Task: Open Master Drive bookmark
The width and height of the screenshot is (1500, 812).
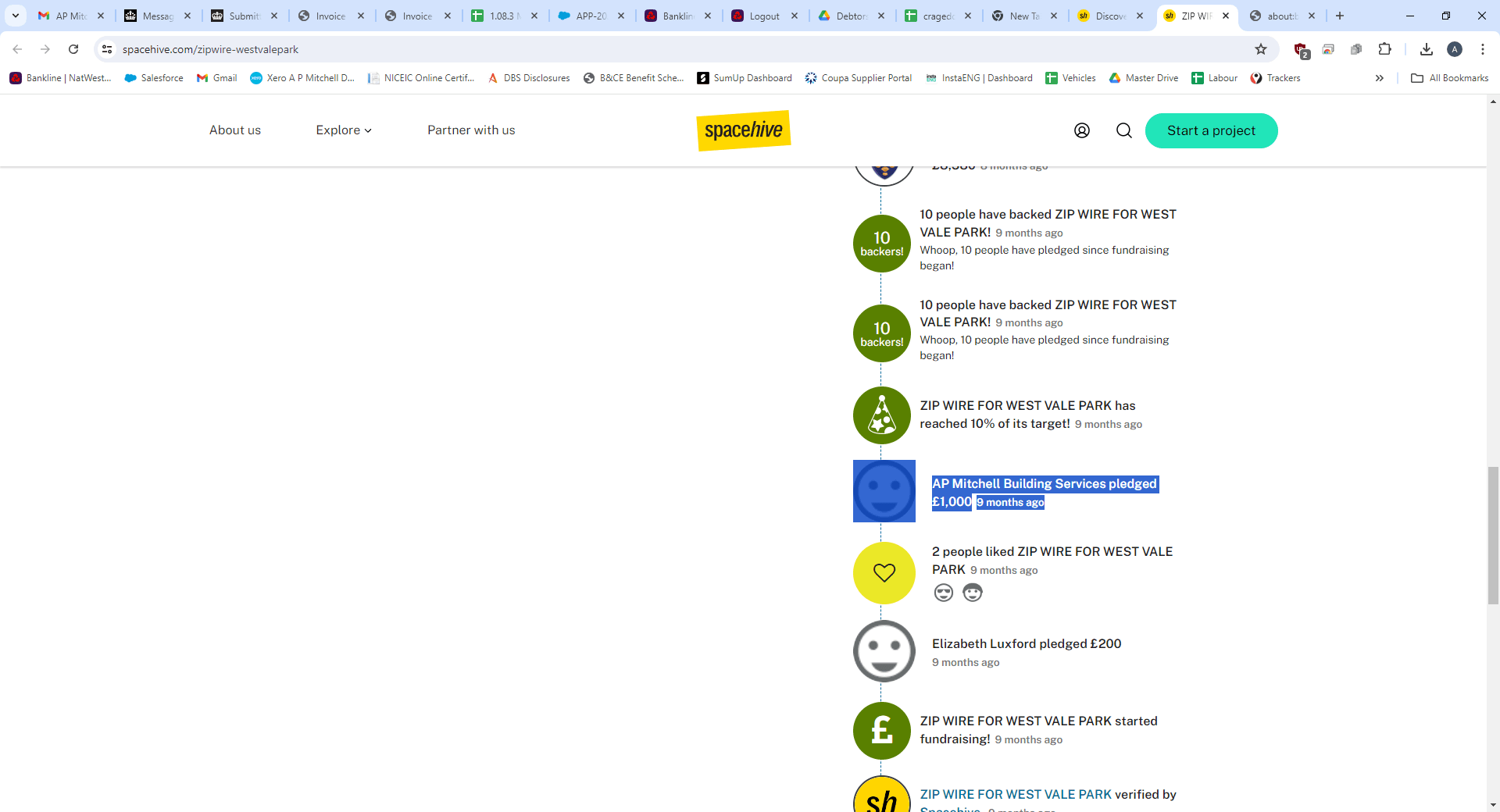Action: (1144, 78)
